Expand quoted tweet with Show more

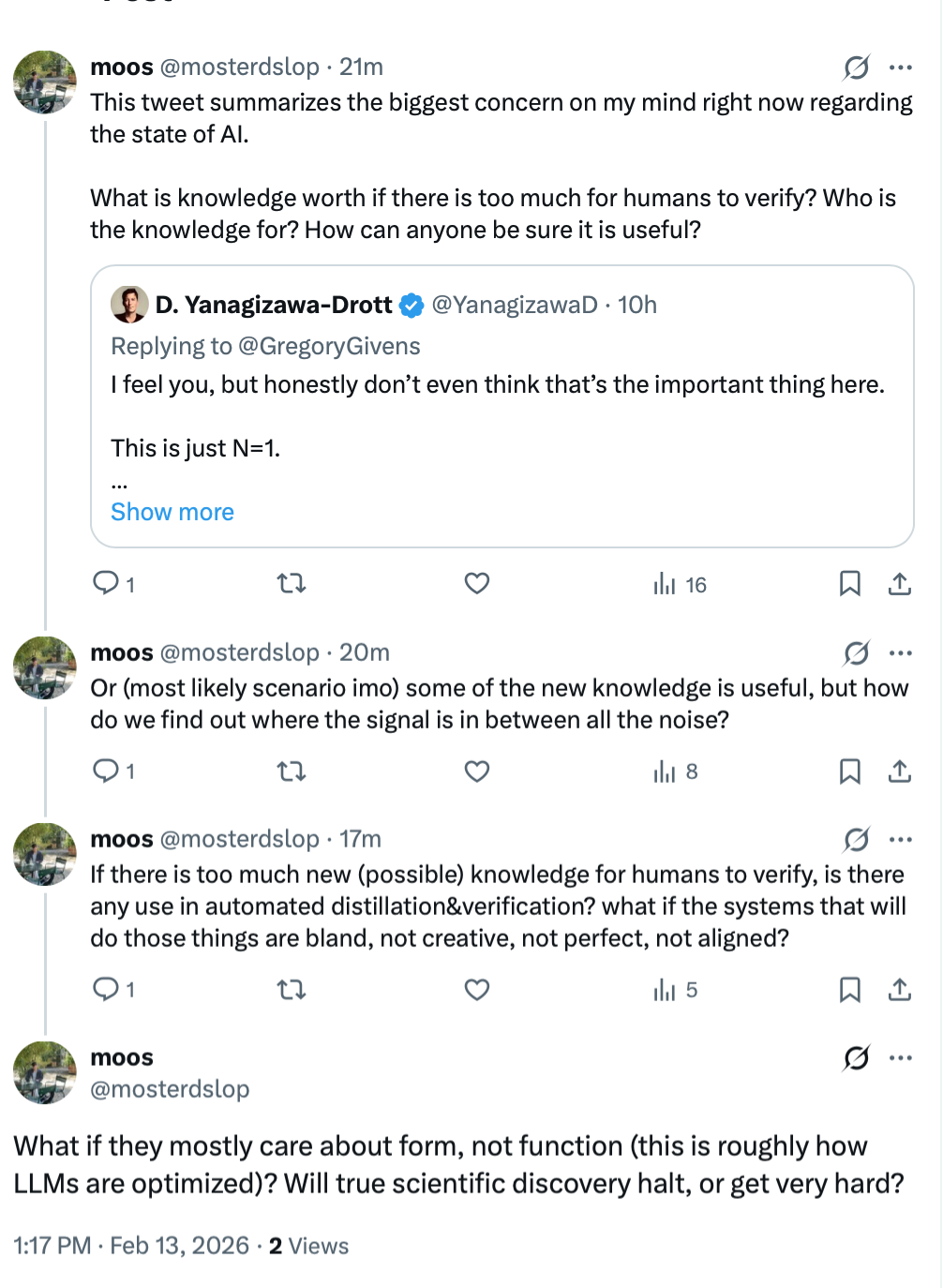point(172,512)
